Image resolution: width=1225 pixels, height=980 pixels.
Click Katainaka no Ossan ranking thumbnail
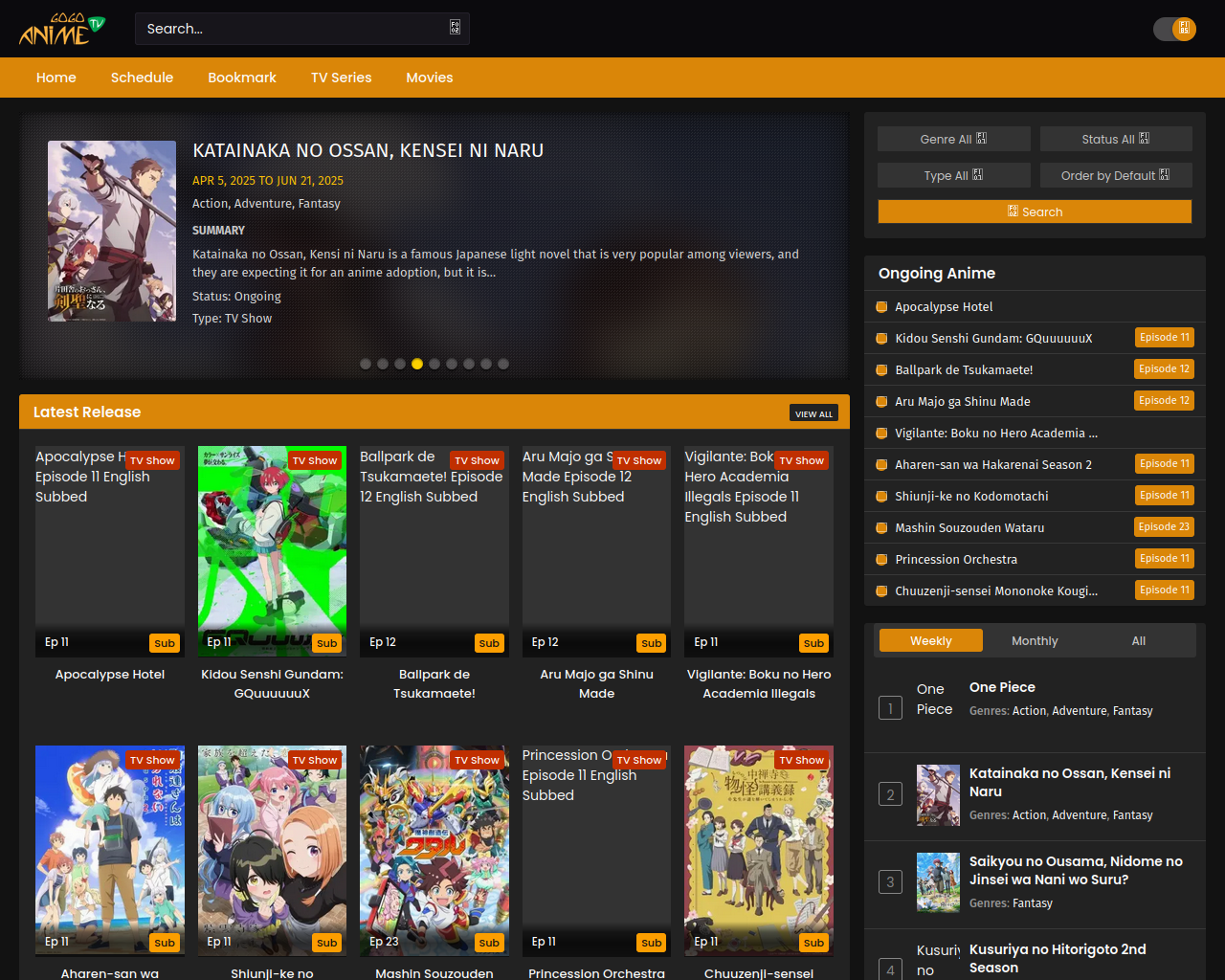pos(938,795)
